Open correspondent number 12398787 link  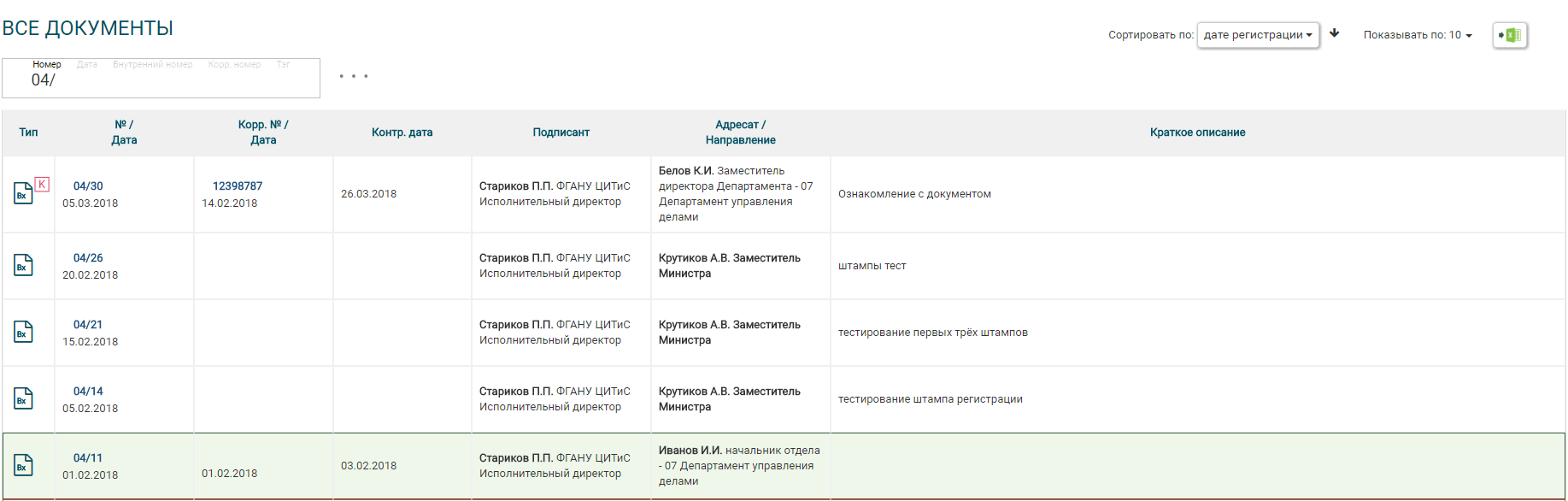coord(238,186)
